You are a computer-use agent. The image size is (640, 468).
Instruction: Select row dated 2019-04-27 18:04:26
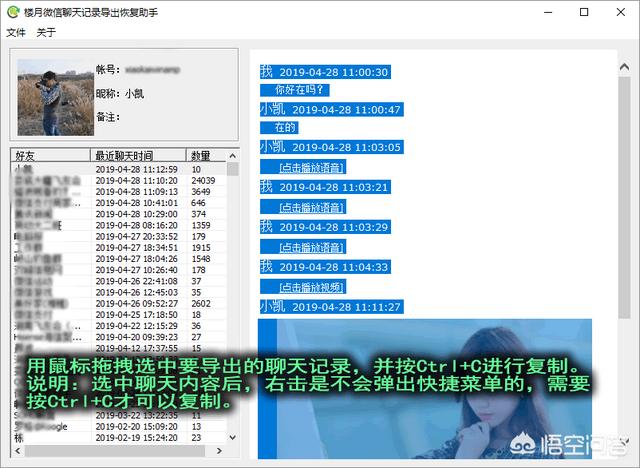pos(118,259)
